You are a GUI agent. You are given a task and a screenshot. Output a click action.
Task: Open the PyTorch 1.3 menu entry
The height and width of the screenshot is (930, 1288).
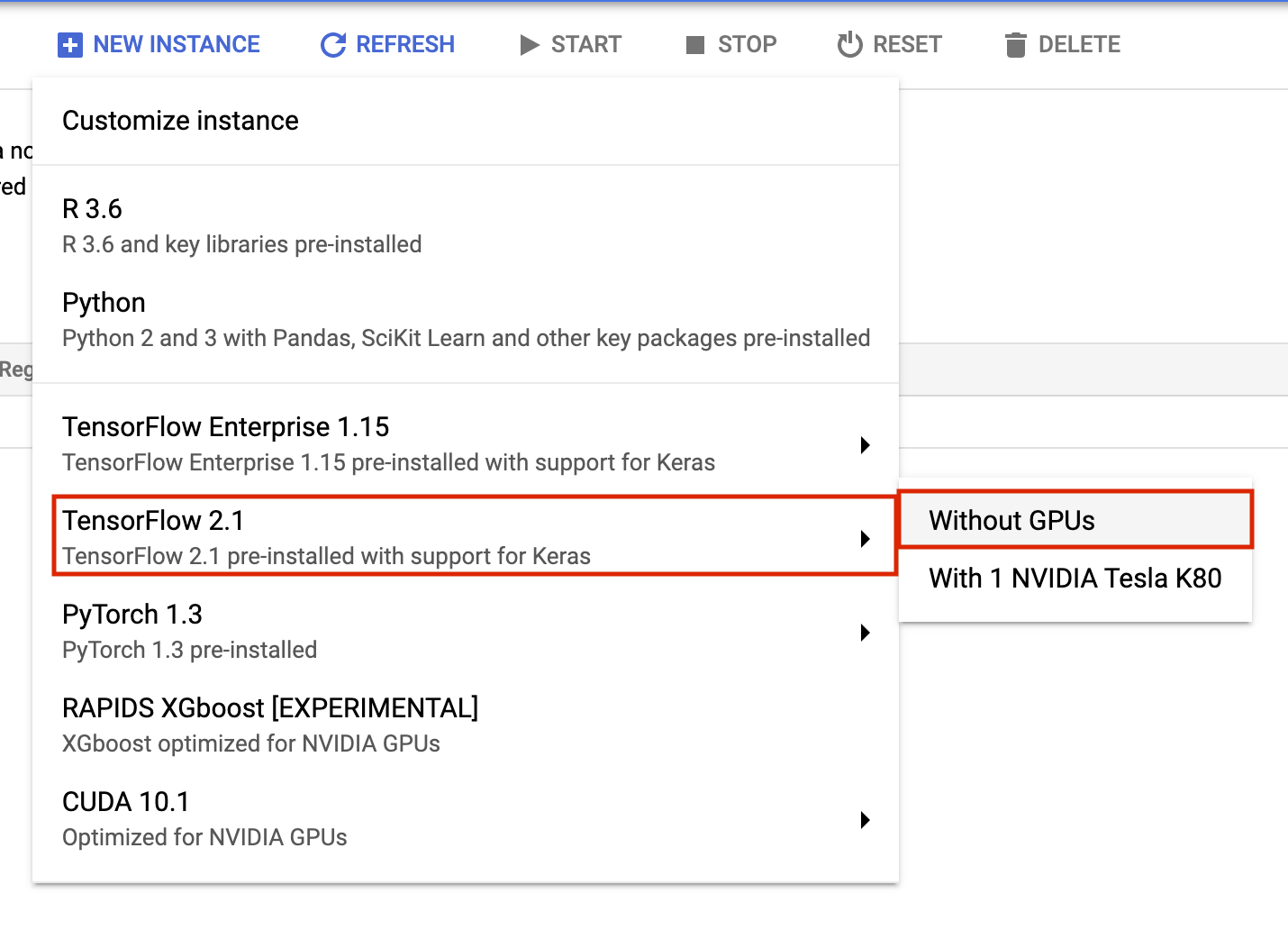[x=466, y=631]
